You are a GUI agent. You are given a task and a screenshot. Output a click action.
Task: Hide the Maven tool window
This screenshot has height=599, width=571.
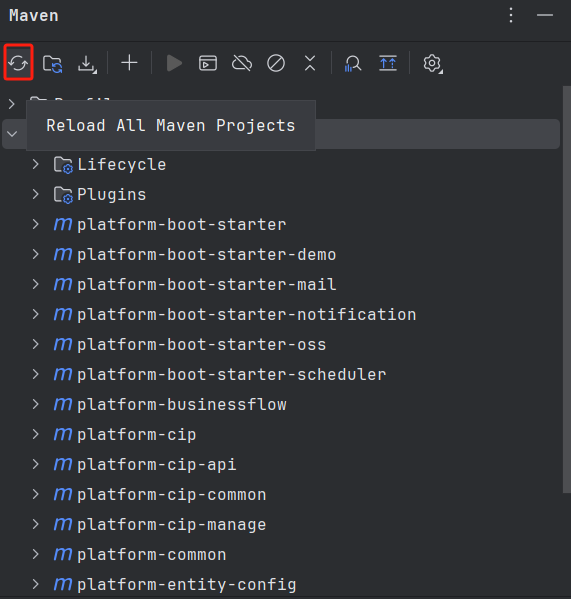tap(545, 15)
